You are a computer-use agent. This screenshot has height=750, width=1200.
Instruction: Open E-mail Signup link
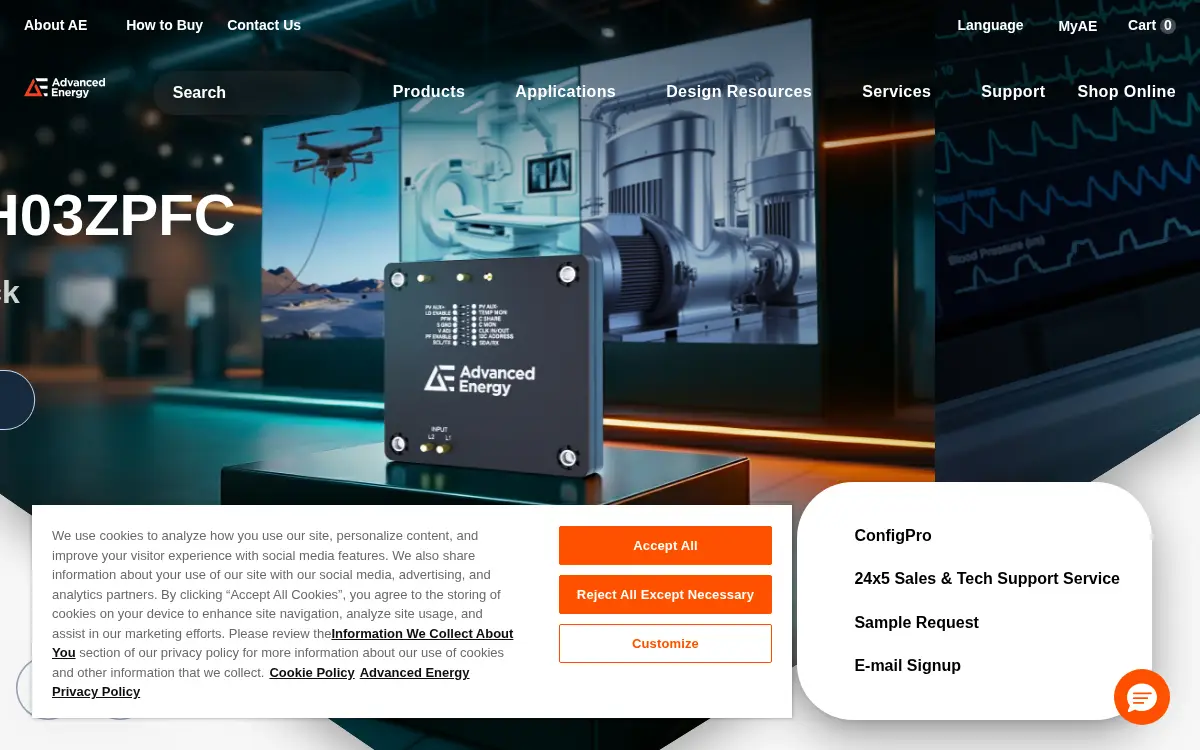(907, 666)
